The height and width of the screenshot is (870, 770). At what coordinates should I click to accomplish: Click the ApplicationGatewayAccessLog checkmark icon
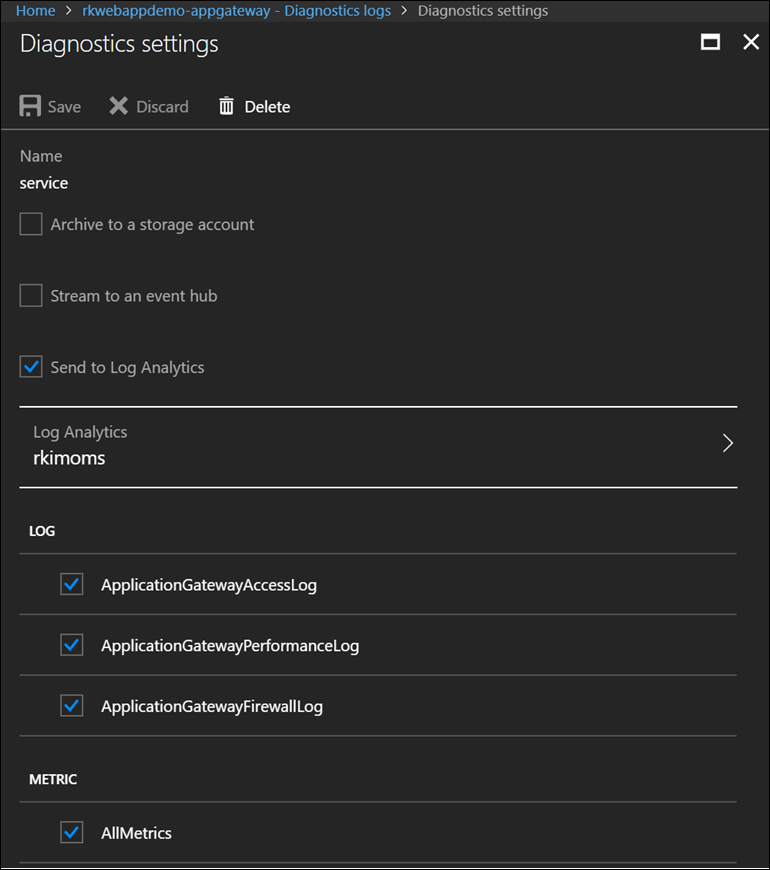[x=71, y=584]
